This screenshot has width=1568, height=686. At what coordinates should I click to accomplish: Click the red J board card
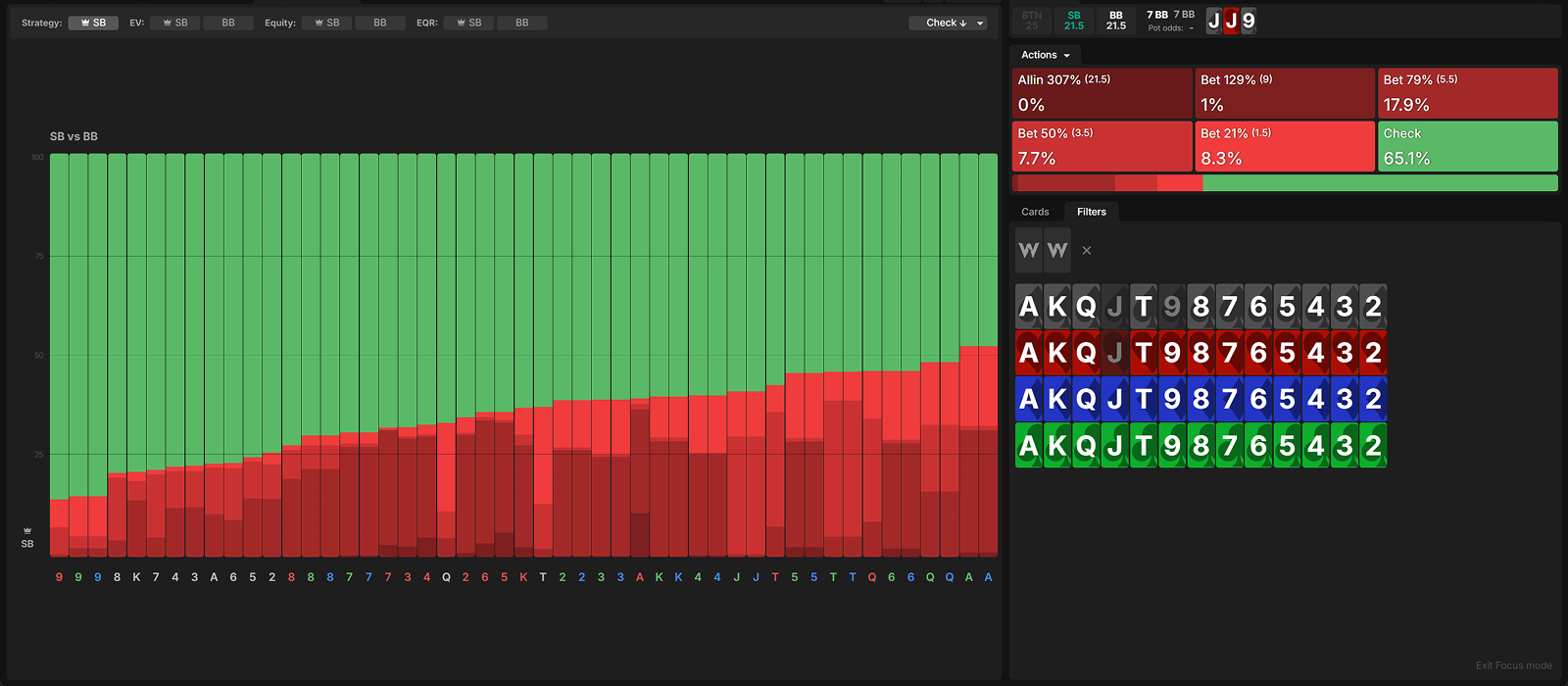1231,21
